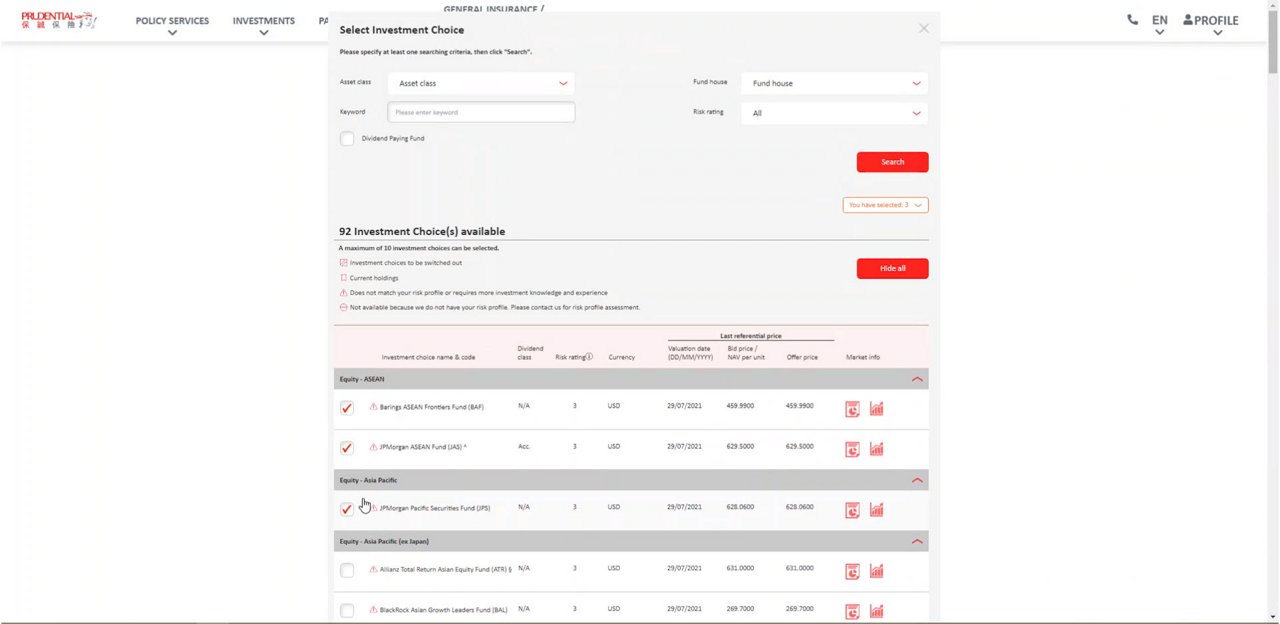Click into the Keyword input field
The image size is (1280, 624).
point(481,112)
